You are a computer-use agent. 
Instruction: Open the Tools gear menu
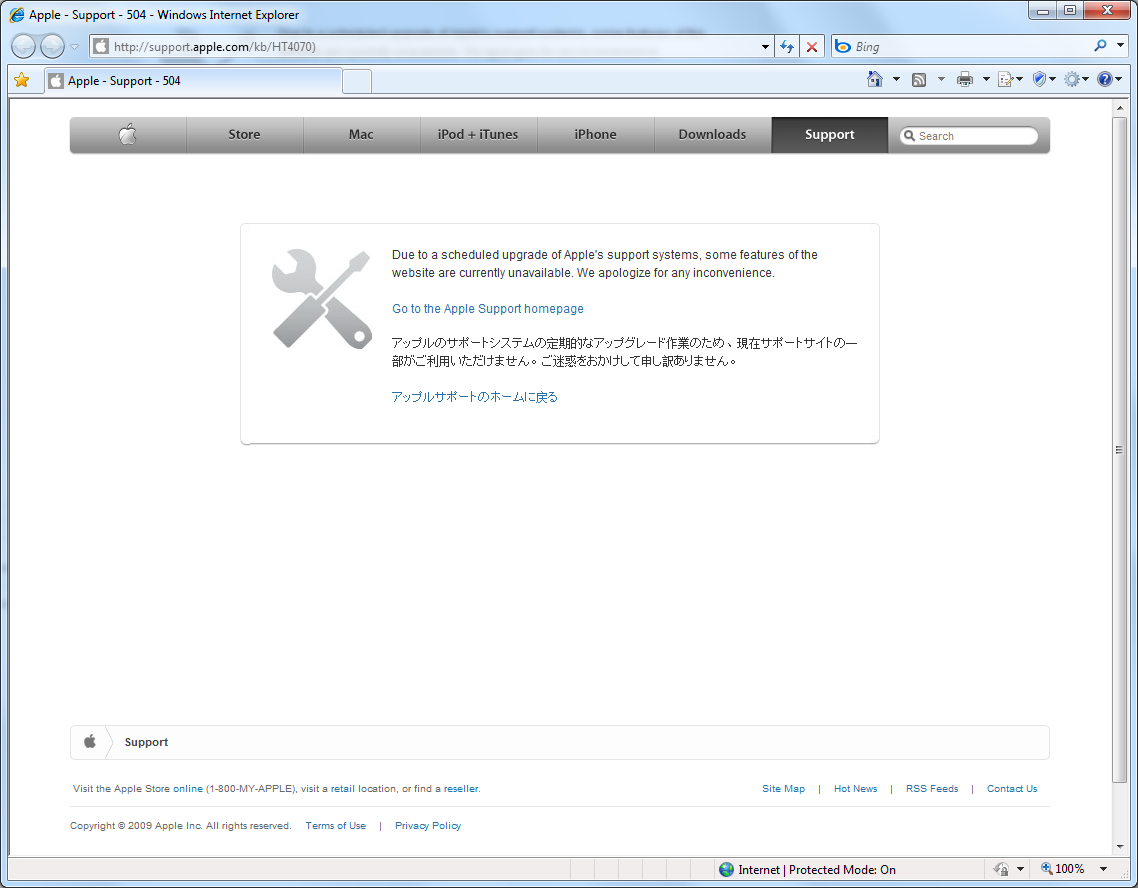click(1076, 79)
